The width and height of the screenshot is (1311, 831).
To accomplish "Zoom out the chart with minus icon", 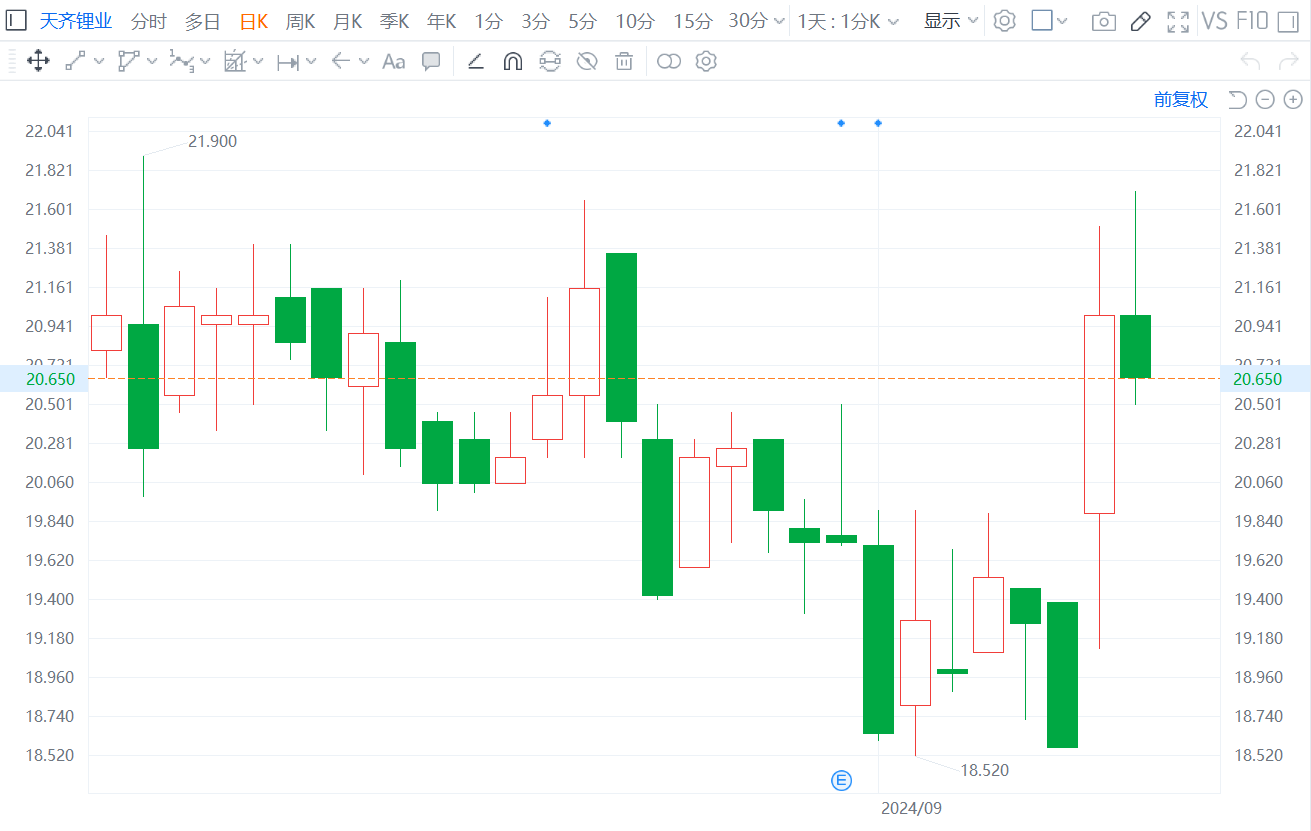I will click(1265, 99).
